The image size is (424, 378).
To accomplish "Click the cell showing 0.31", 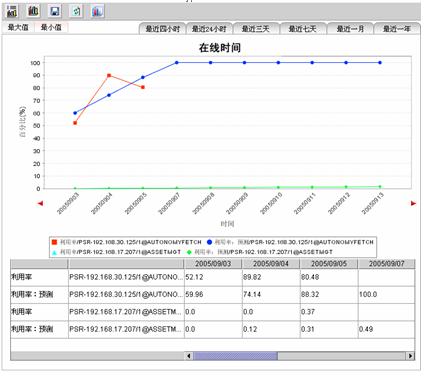I will (x=329, y=329).
